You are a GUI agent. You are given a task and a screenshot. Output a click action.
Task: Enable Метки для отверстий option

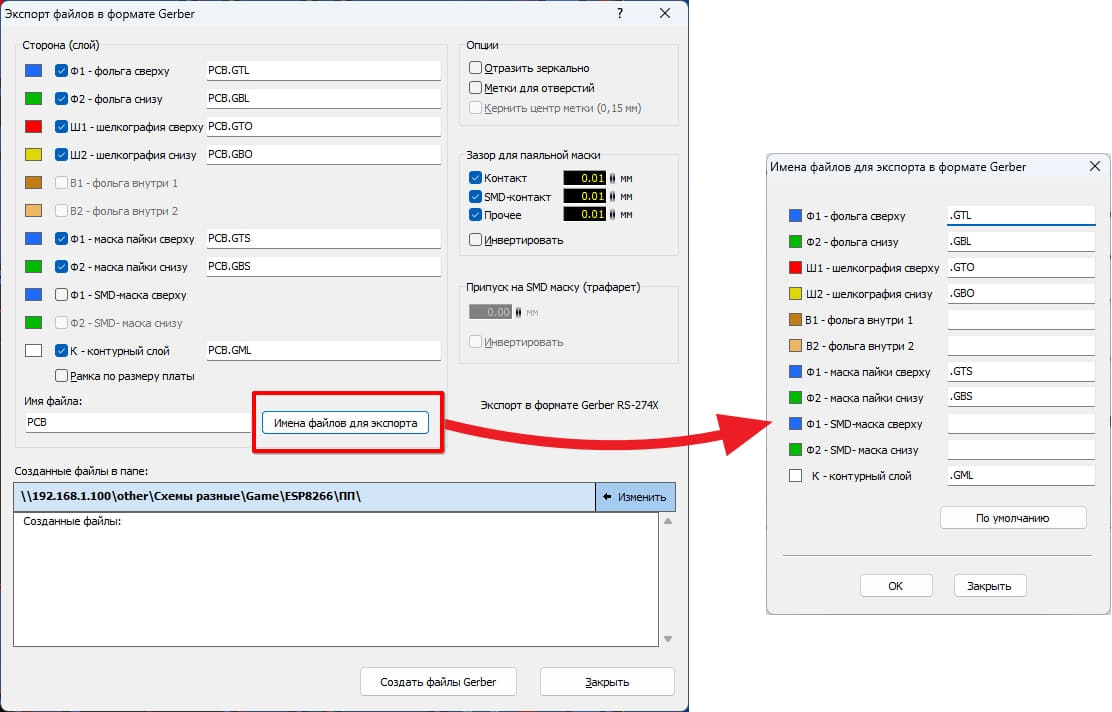(x=476, y=88)
